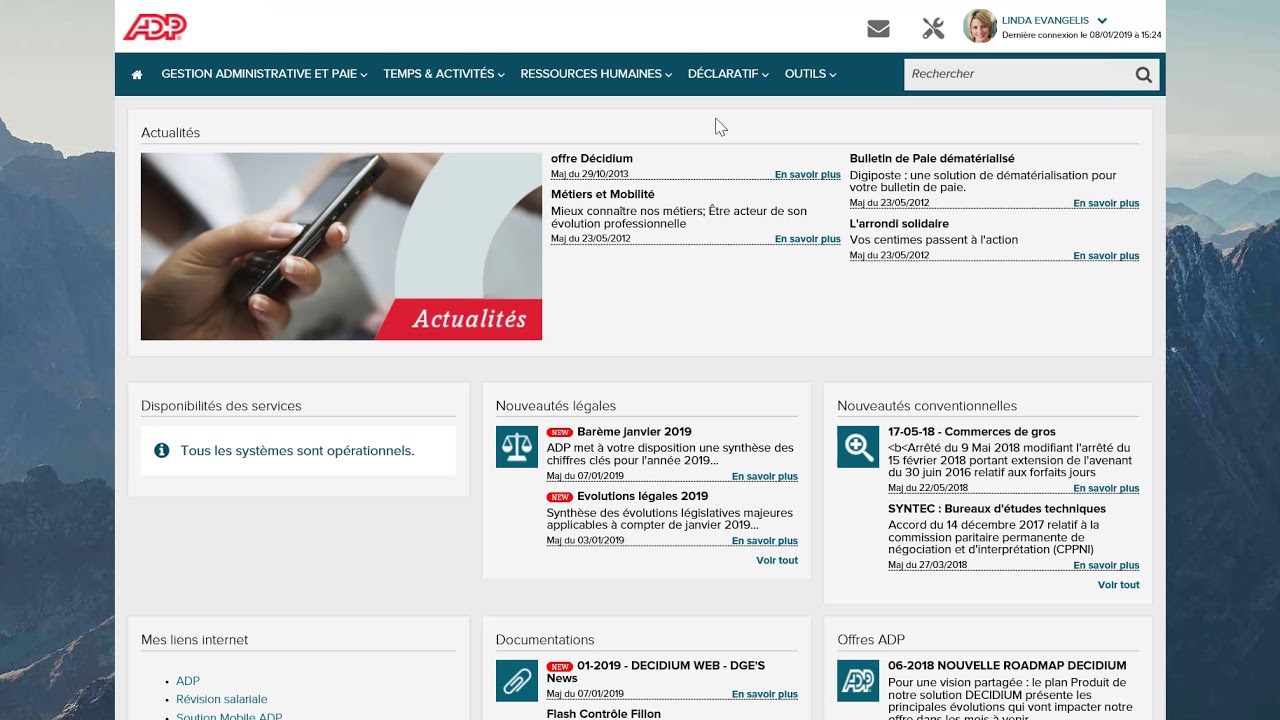Viewport: 1280px width, 720px height.
Task: Click En savoir plus for Barème janvier 2019
Action: click(x=765, y=477)
